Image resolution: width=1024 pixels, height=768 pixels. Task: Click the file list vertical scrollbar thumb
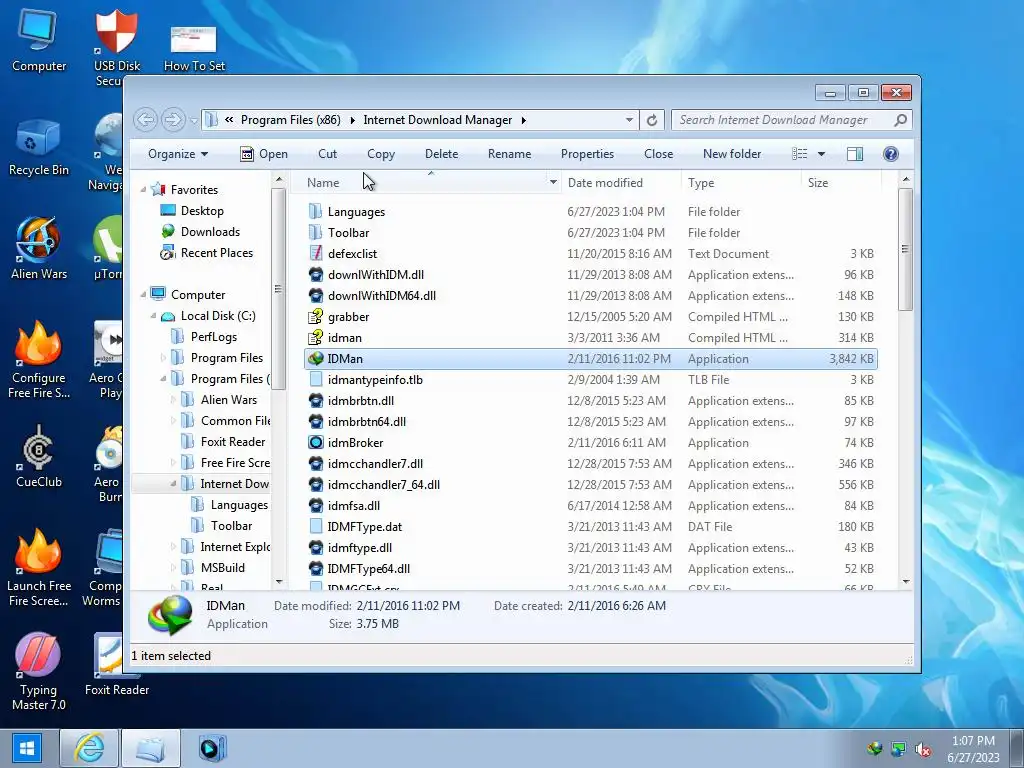[905, 249]
